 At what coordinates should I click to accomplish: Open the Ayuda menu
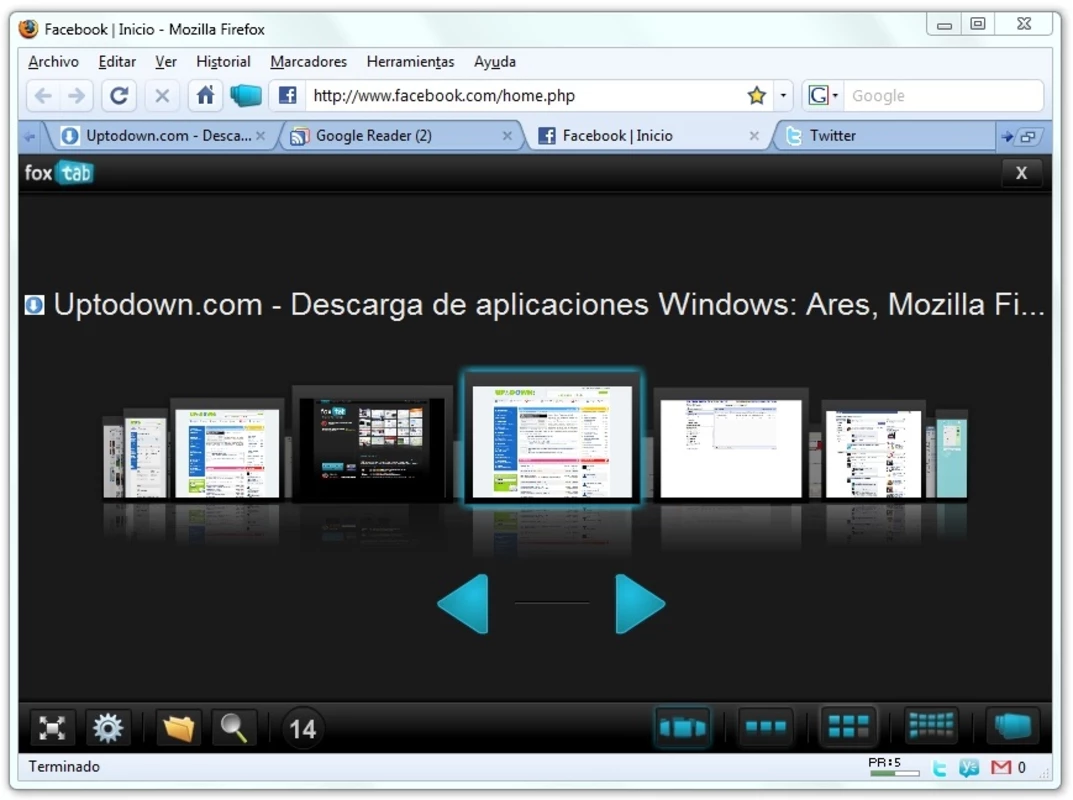pos(495,62)
